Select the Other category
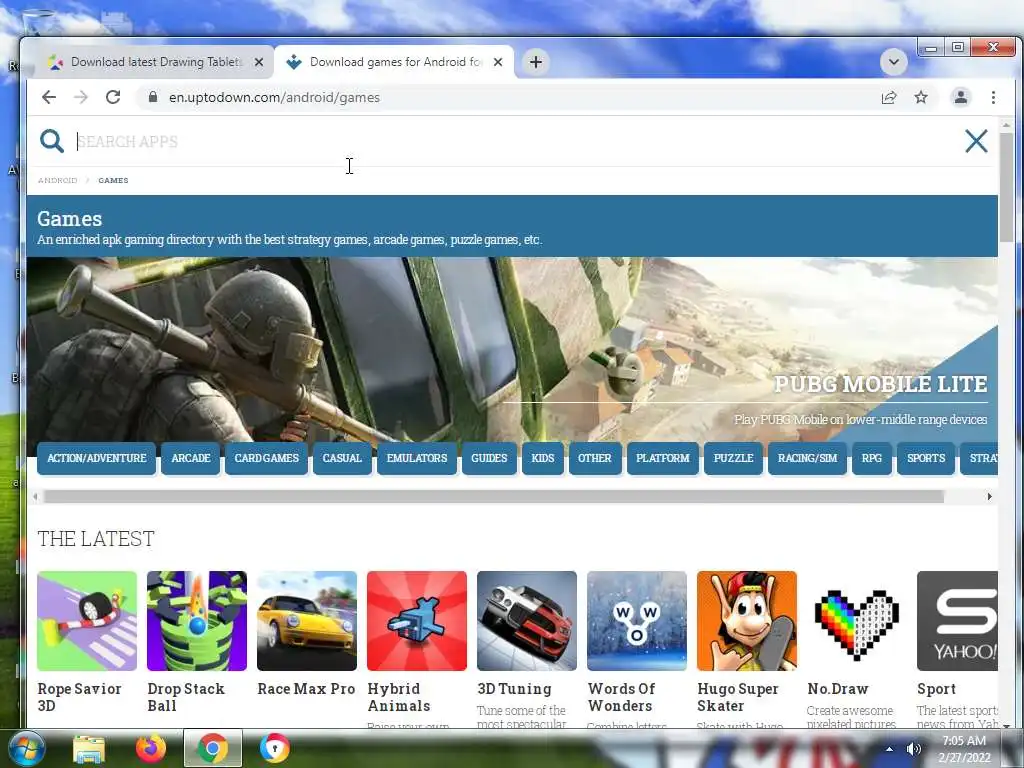Image resolution: width=1024 pixels, height=768 pixels. 595,458
